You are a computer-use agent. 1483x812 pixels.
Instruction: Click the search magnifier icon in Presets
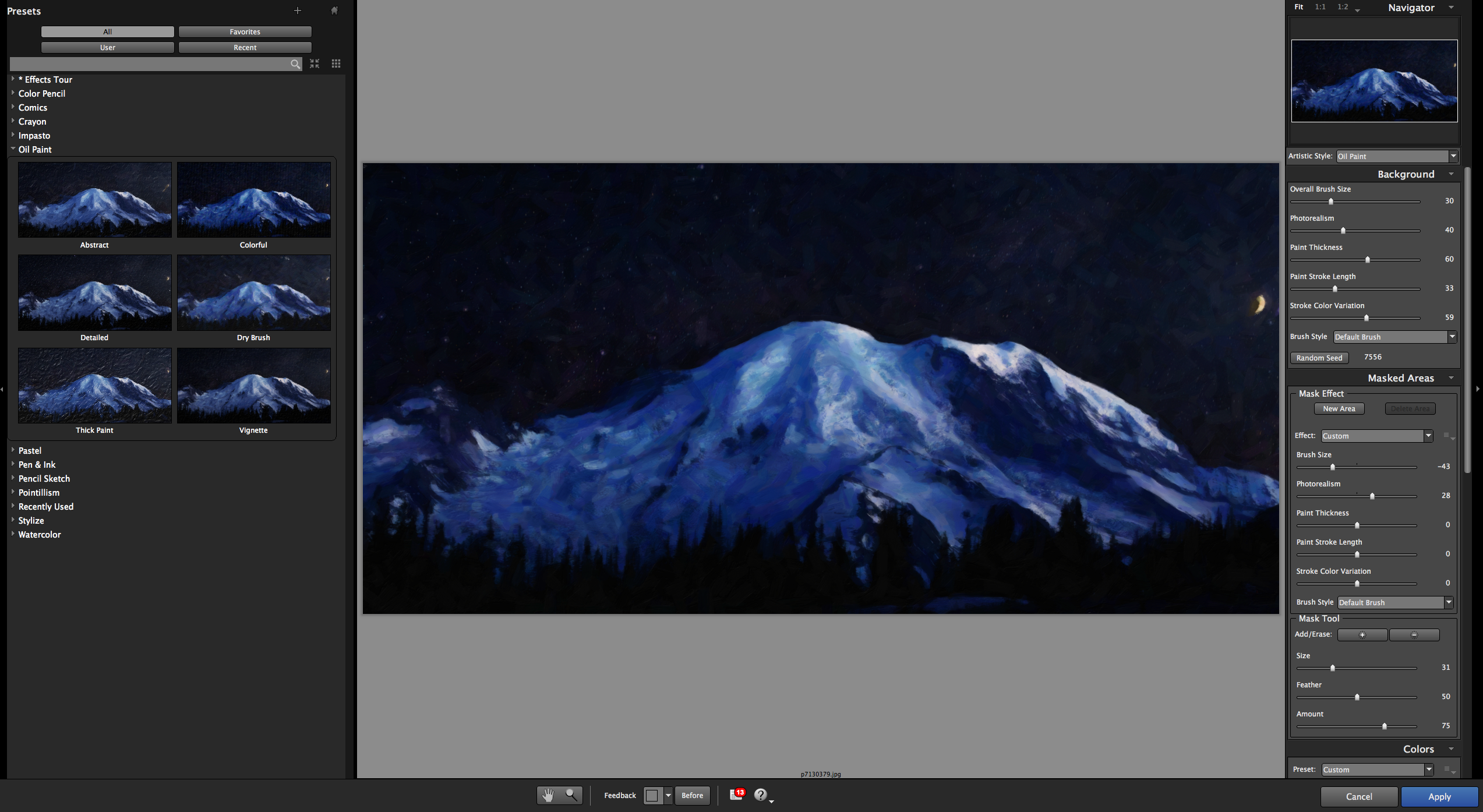[295, 64]
